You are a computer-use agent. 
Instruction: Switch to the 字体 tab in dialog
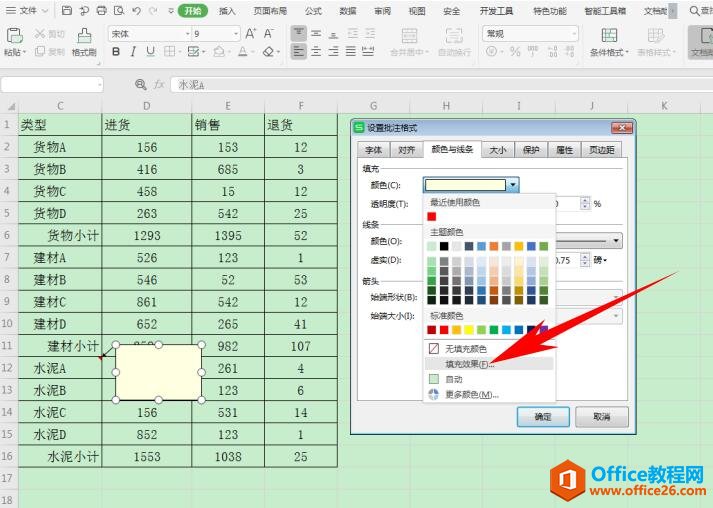coord(373,150)
